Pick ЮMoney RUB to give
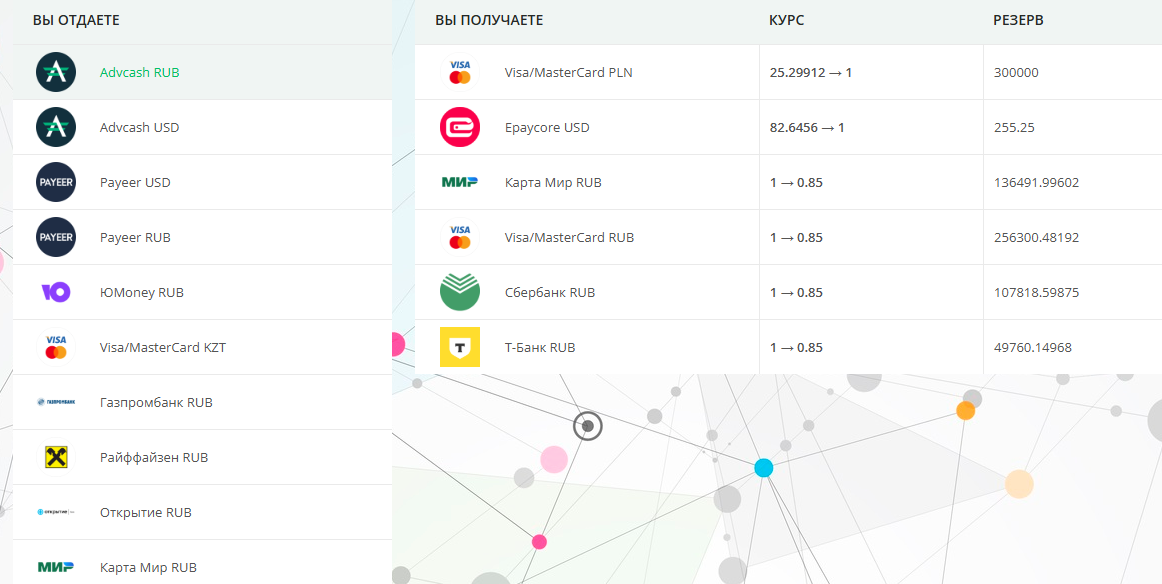 click(x=202, y=292)
